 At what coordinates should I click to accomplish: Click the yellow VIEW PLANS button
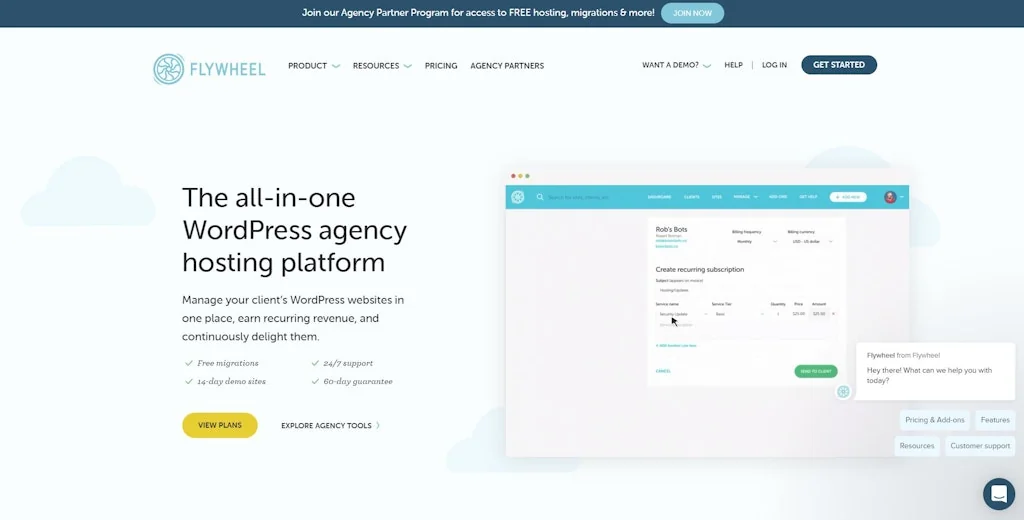pyautogui.click(x=219, y=425)
